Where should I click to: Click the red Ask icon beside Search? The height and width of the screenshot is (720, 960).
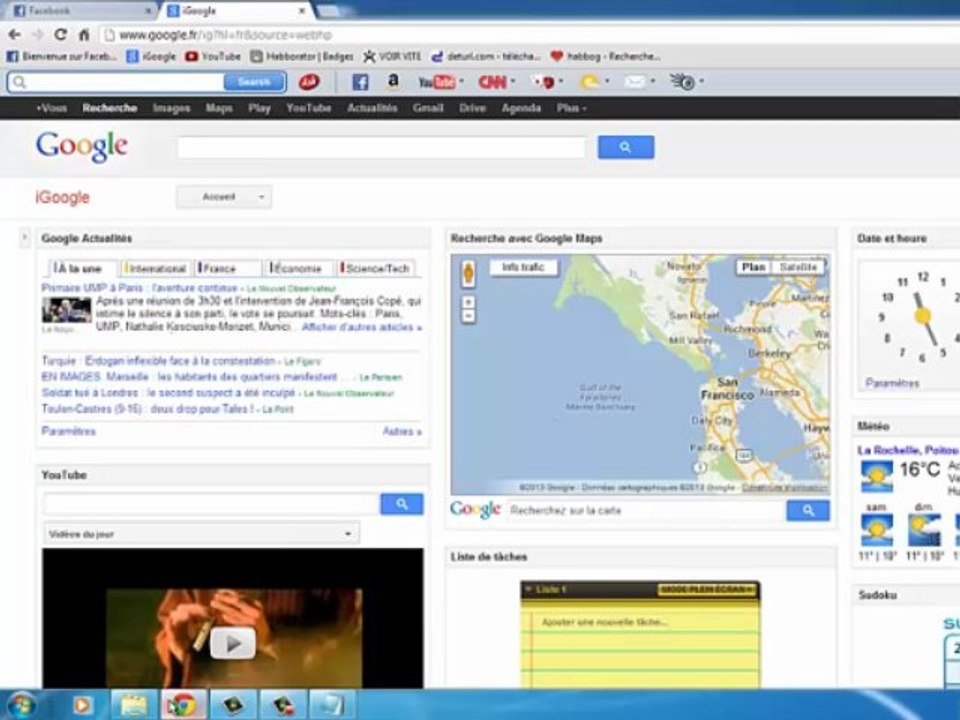tap(309, 81)
